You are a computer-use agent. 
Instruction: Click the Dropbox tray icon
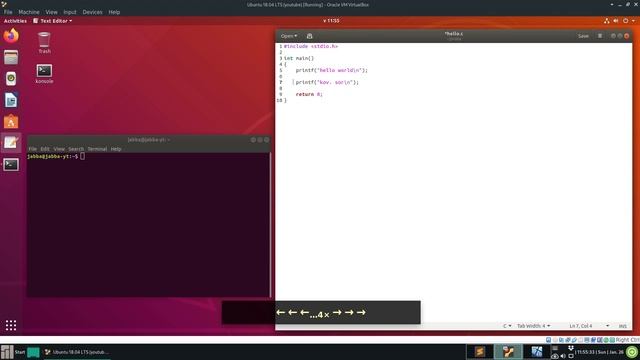pos(571,348)
